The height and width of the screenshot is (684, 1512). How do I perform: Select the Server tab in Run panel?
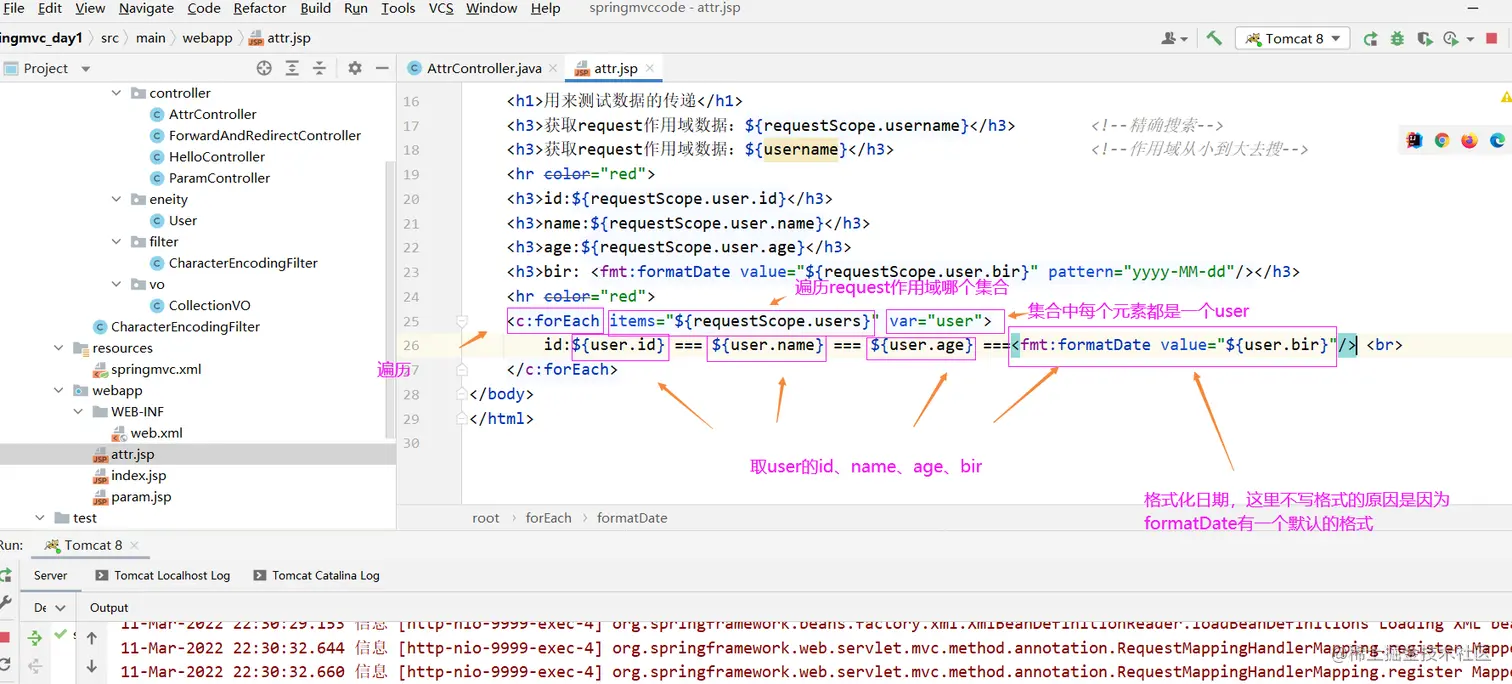point(50,576)
